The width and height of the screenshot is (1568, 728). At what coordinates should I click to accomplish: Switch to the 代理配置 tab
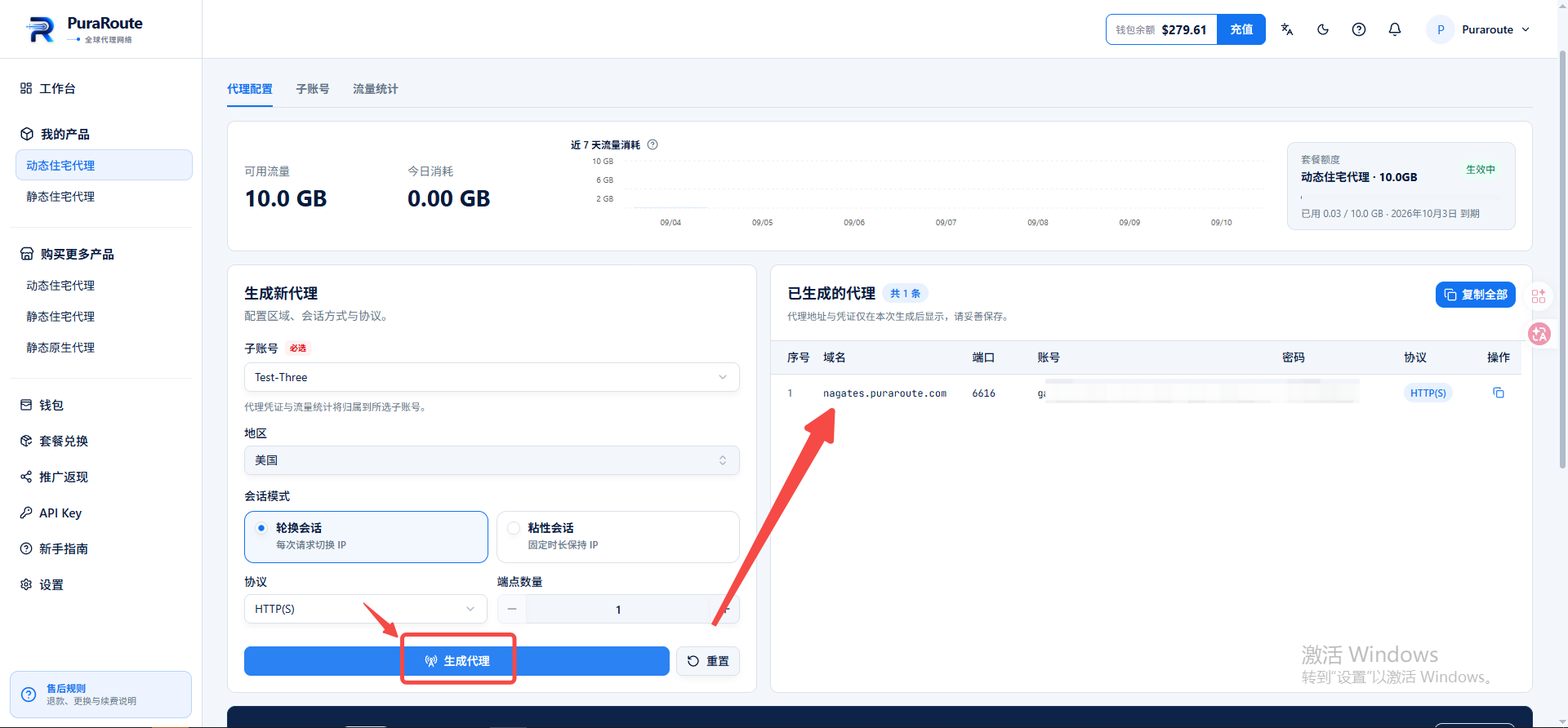250,89
